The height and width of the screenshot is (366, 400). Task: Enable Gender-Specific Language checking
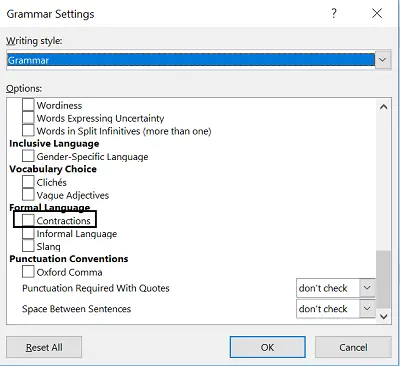pyautogui.click(x=28, y=156)
